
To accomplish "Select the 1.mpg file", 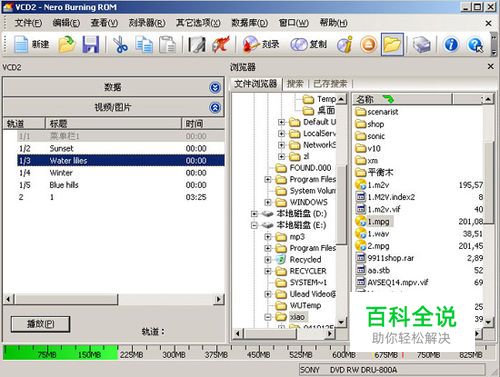I will [x=373, y=221].
